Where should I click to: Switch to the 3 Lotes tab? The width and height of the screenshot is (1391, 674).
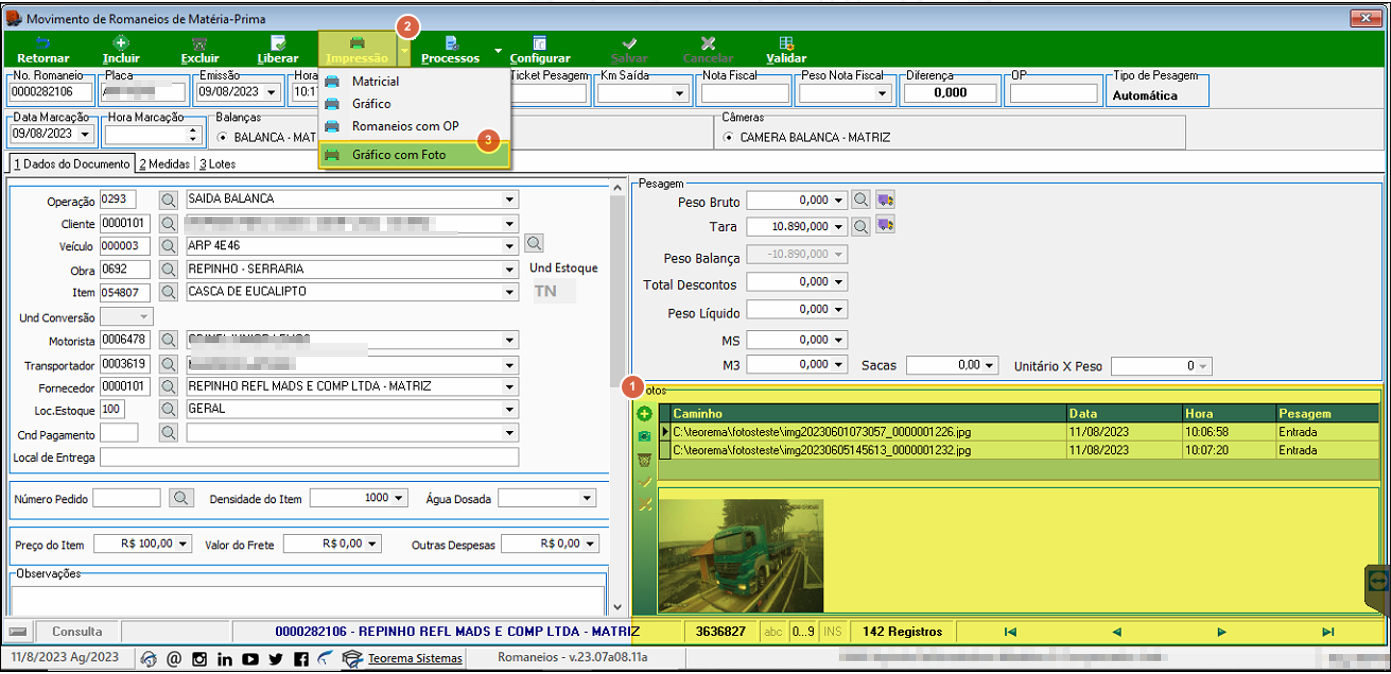click(217, 164)
